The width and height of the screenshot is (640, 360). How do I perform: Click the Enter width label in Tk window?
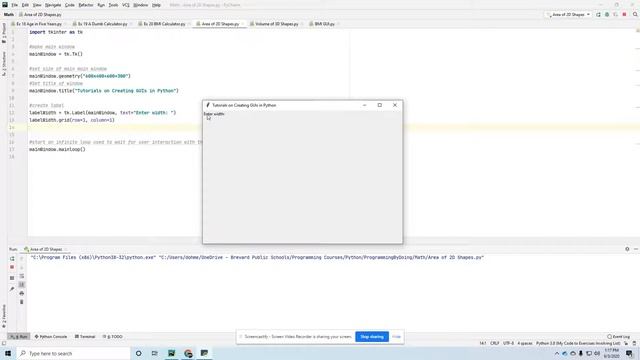214,114
